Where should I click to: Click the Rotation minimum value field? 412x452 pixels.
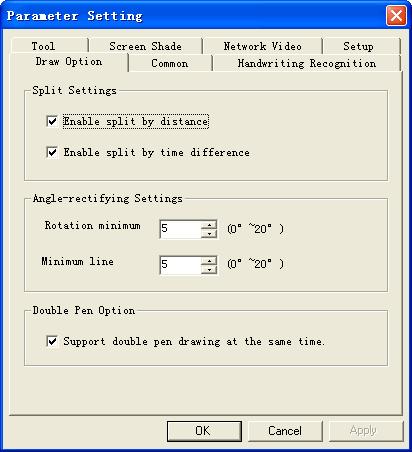(x=181, y=229)
